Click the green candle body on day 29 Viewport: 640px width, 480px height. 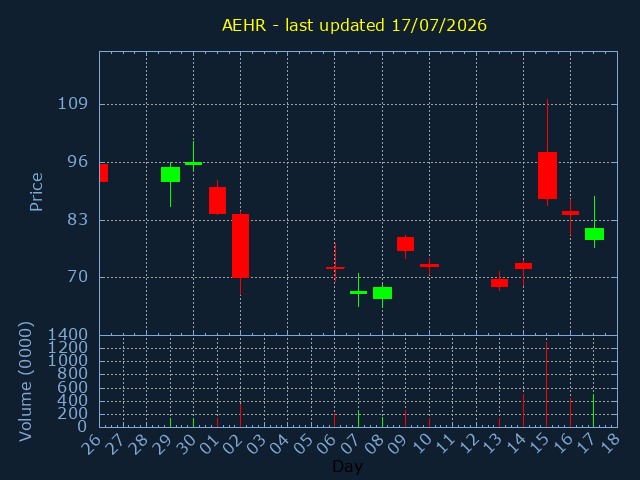pos(171,174)
